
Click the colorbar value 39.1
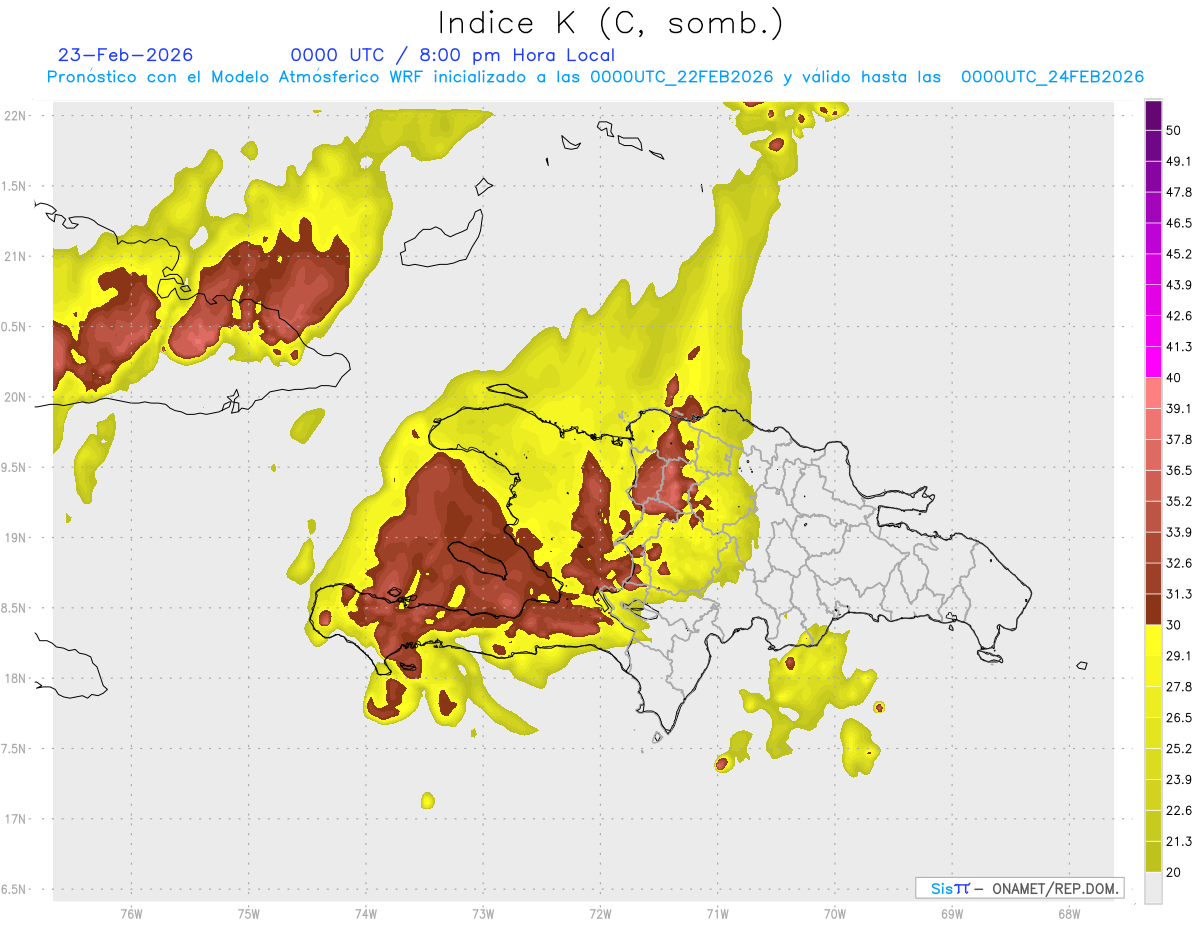coord(1180,409)
